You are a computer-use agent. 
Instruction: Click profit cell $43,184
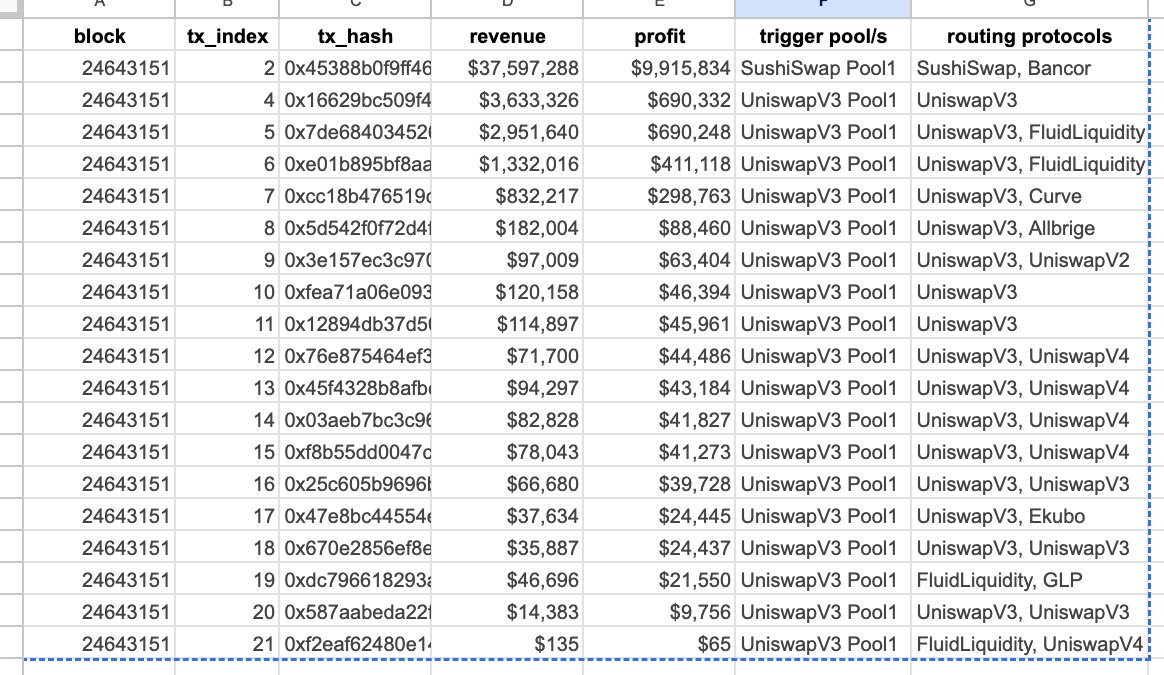pos(659,388)
